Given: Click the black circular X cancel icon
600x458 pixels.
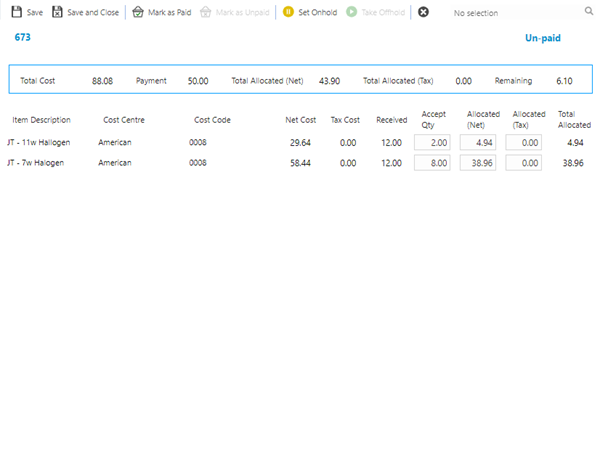Looking at the screenshot, I should (423, 12).
